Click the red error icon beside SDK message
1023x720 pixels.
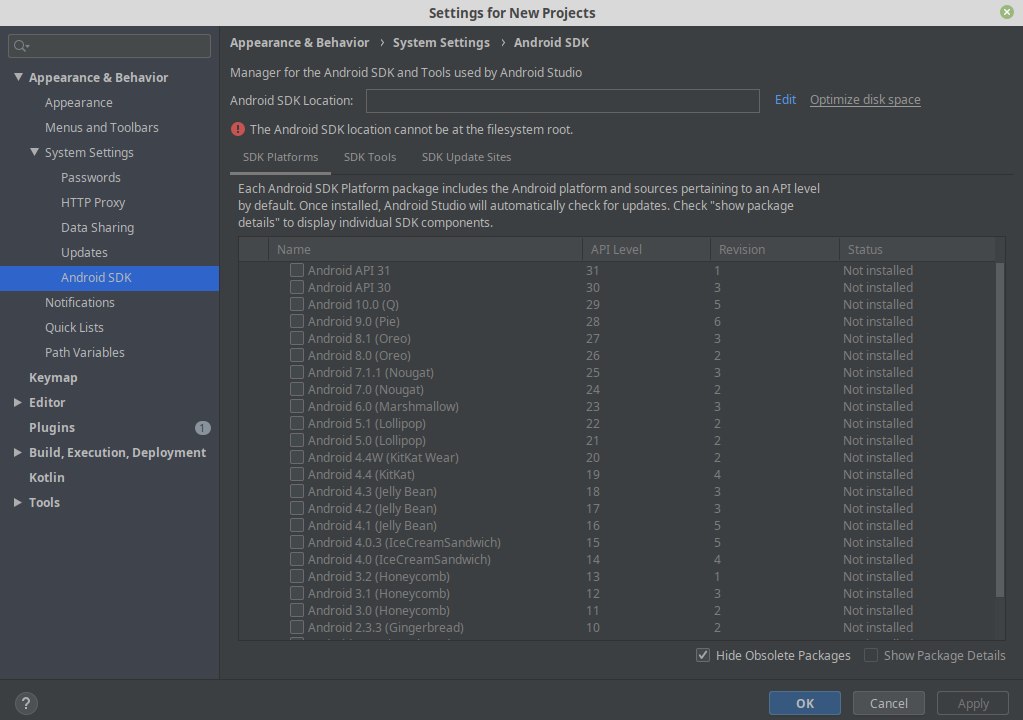(x=237, y=129)
